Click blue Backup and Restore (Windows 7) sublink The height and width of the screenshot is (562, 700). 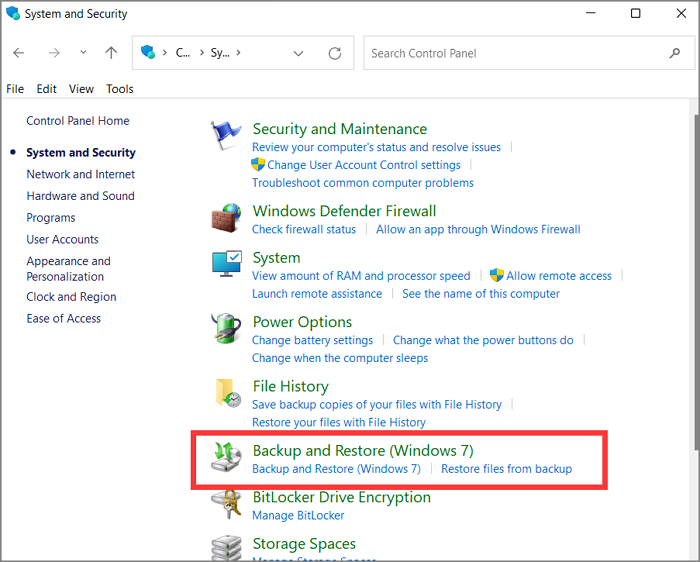click(337, 469)
